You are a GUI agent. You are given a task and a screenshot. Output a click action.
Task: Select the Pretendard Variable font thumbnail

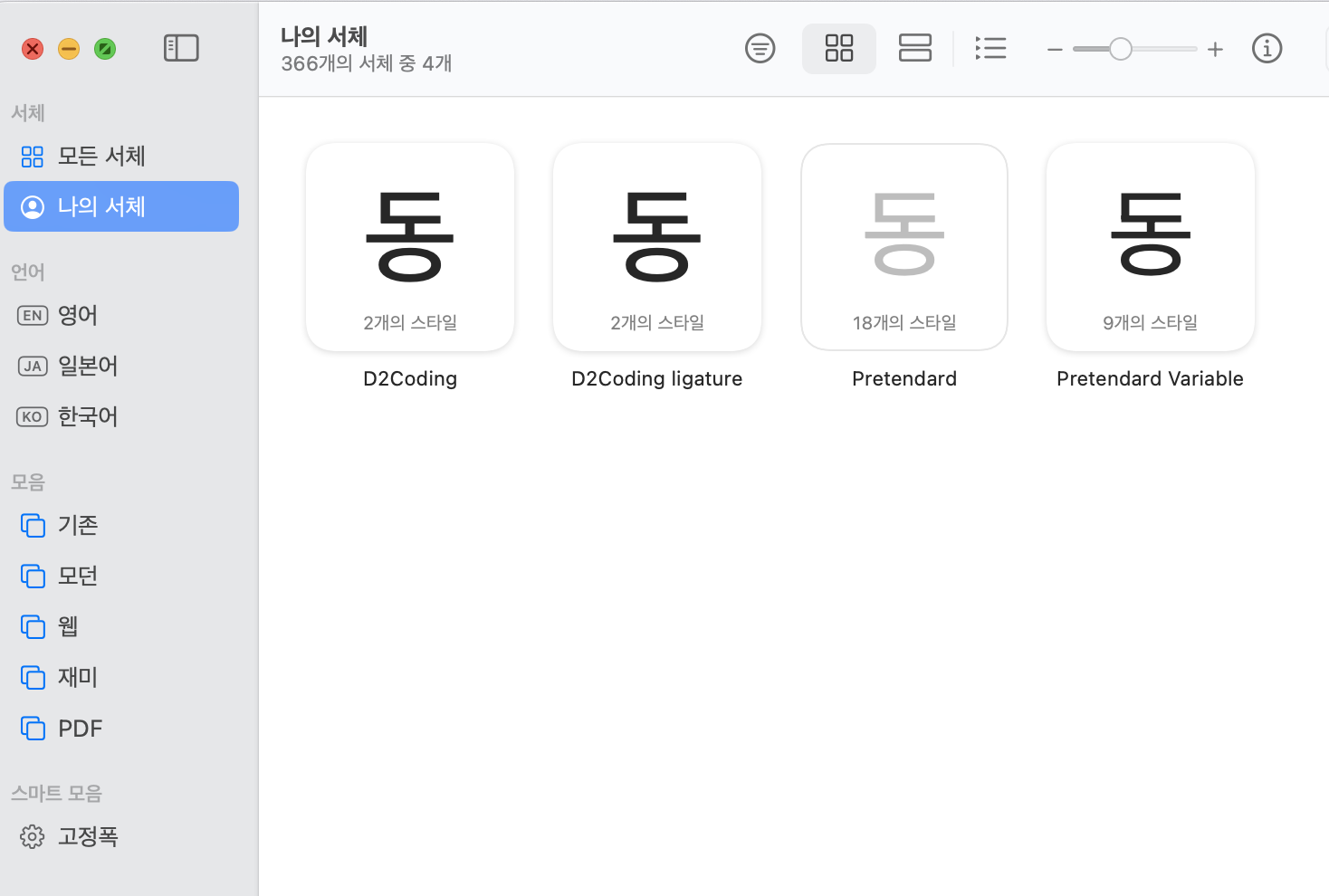point(1151,247)
